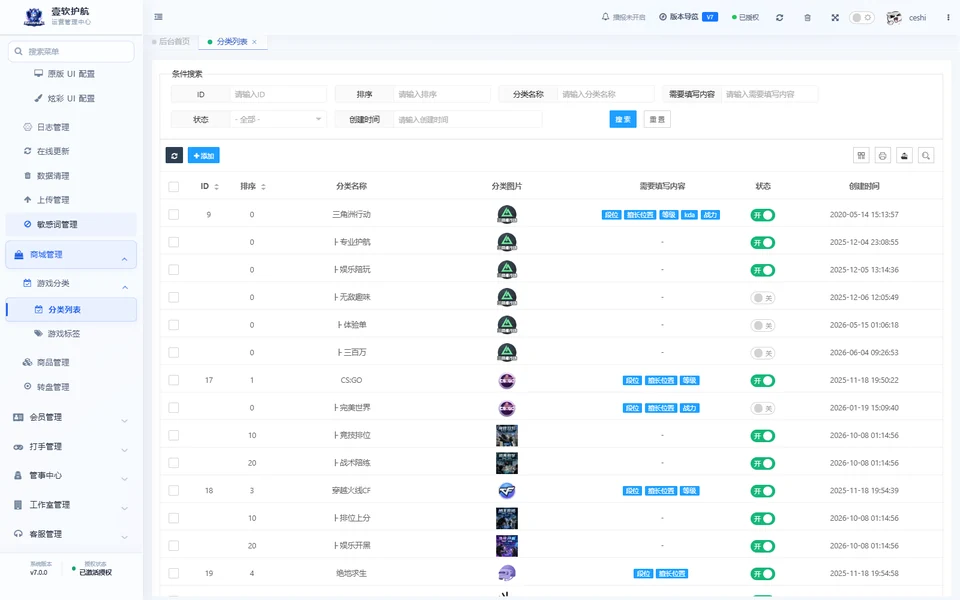Viewport: 960px width, 600px height.
Task: Open the column display grid icon
Action: click(861, 156)
